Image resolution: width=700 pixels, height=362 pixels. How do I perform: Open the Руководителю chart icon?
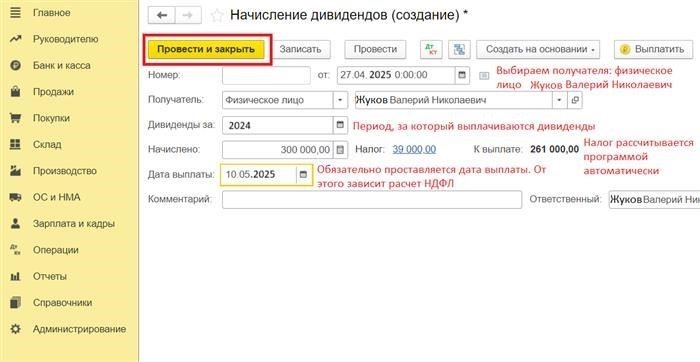coord(16,39)
